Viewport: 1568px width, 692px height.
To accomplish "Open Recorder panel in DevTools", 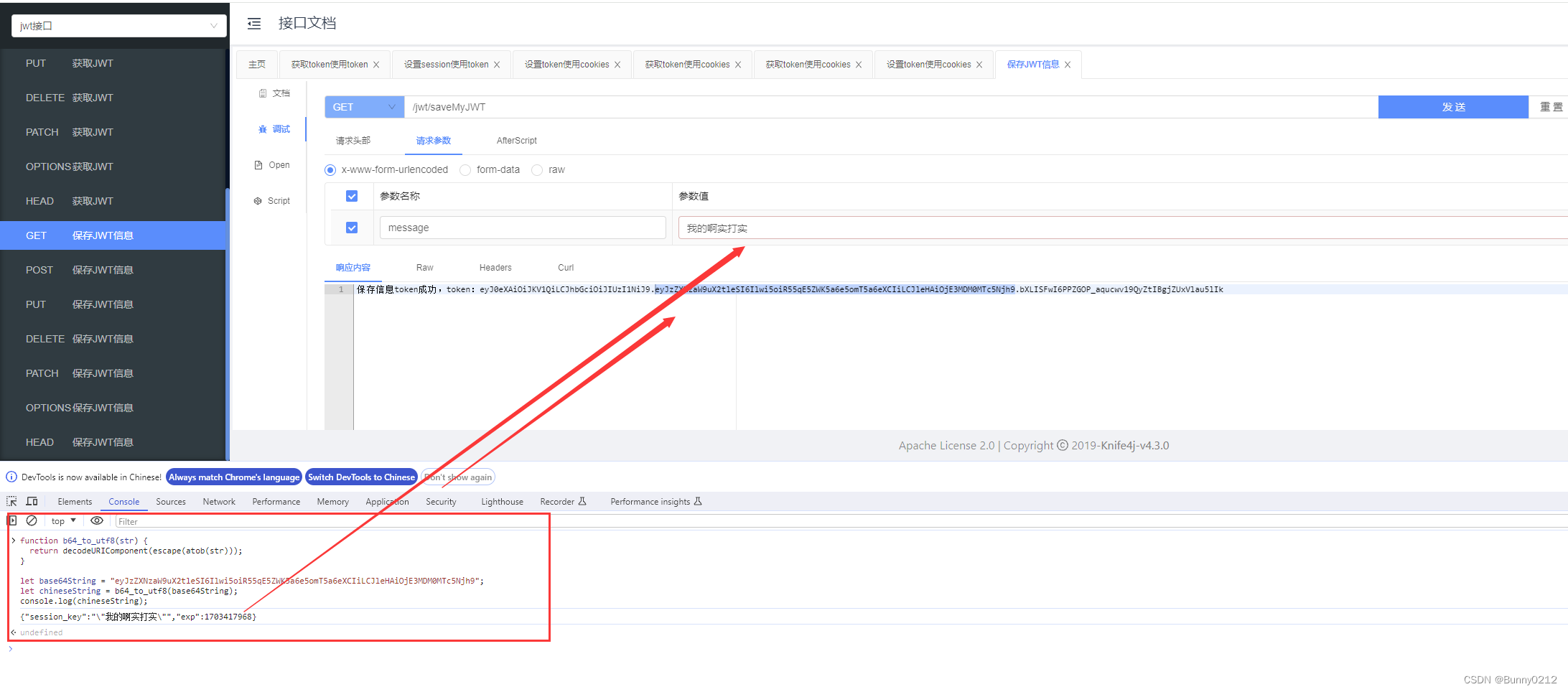I will click(x=564, y=502).
